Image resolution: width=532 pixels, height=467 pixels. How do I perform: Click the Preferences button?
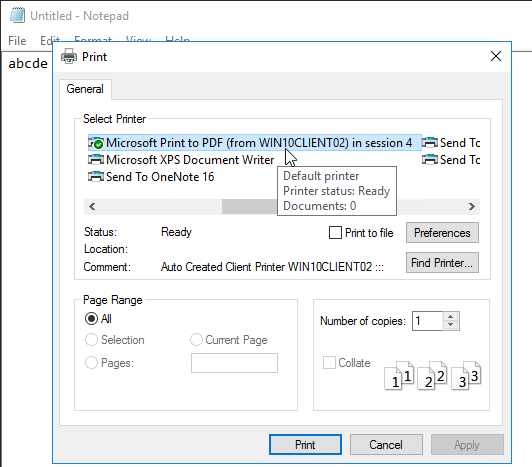442,233
